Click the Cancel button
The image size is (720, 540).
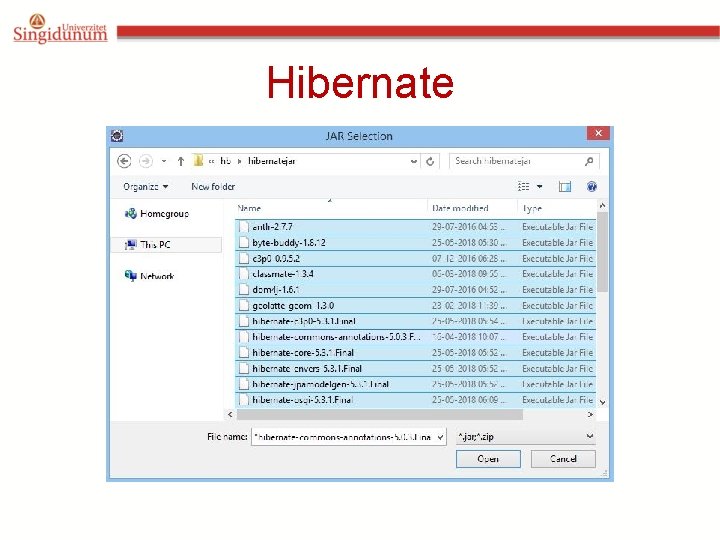point(563,459)
